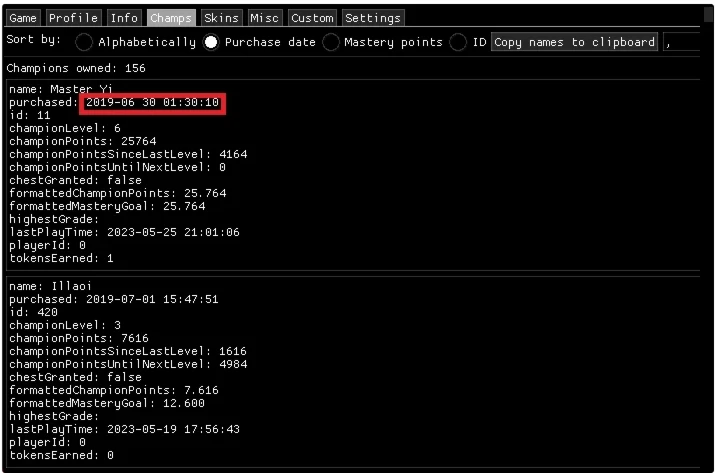Select the Champs tab

click(171, 18)
